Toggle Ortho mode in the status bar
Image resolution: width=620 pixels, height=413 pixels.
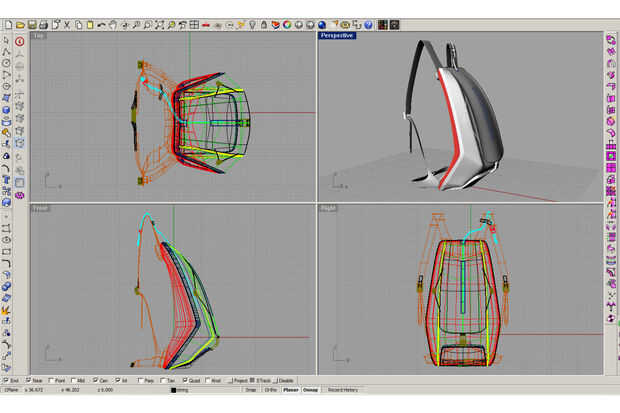270,389
